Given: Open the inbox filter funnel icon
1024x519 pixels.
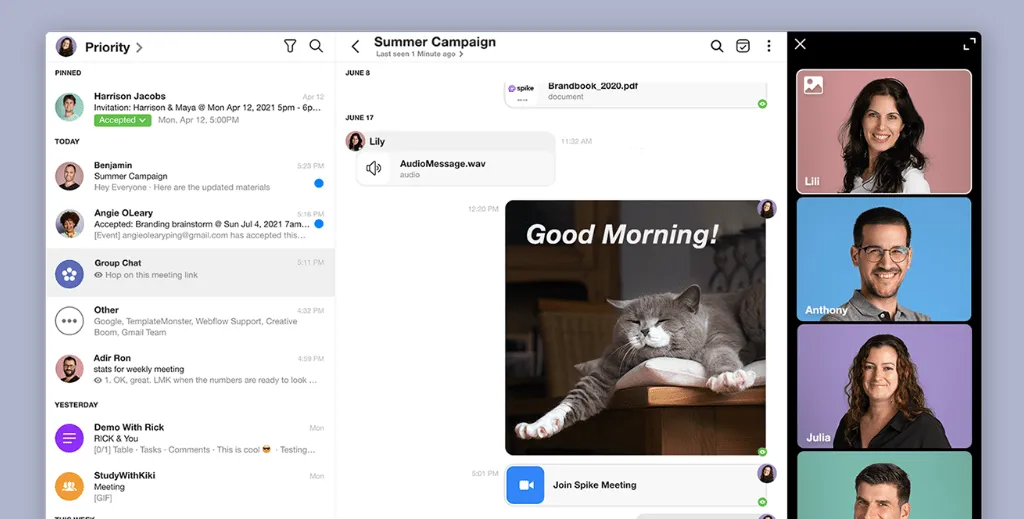Looking at the screenshot, I should 290,46.
